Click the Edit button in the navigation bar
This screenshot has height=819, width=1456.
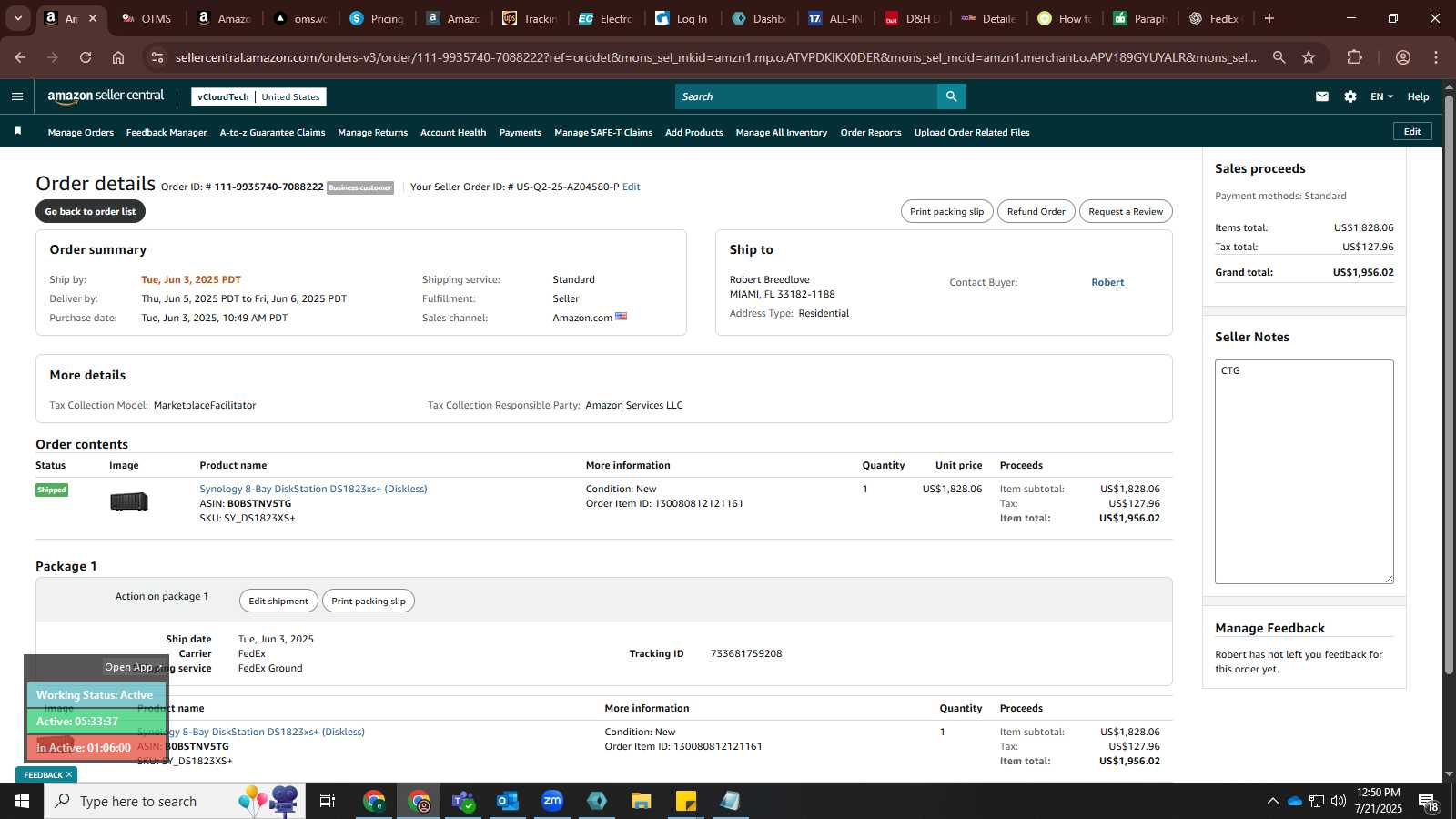pos(1412,131)
